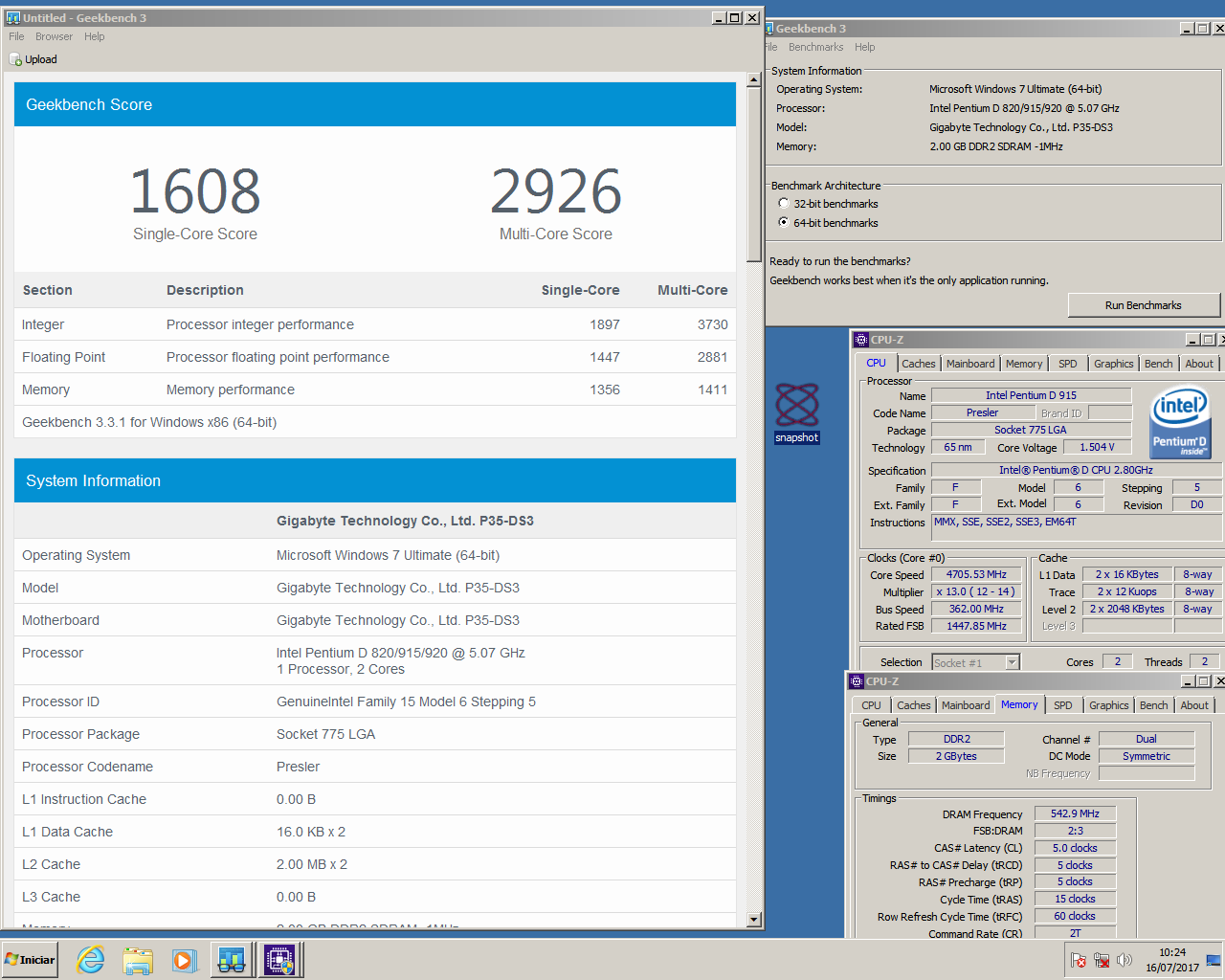Image resolution: width=1225 pixels, height=980 pixels.
Task: Click the Floating Point multi-core value 2881
Action: point(712,357)
